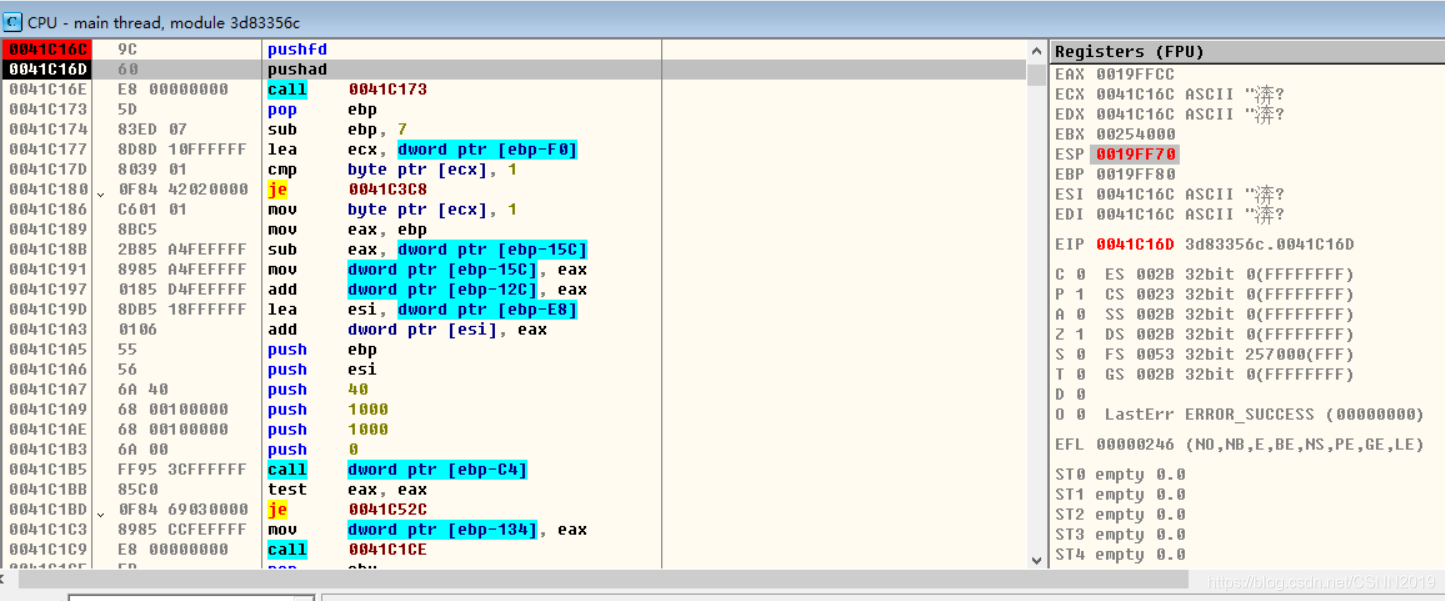Select the cmp byte ptr [ecx], 1 line
Screen dimensions: 1445x601
(x=392, y=169)
